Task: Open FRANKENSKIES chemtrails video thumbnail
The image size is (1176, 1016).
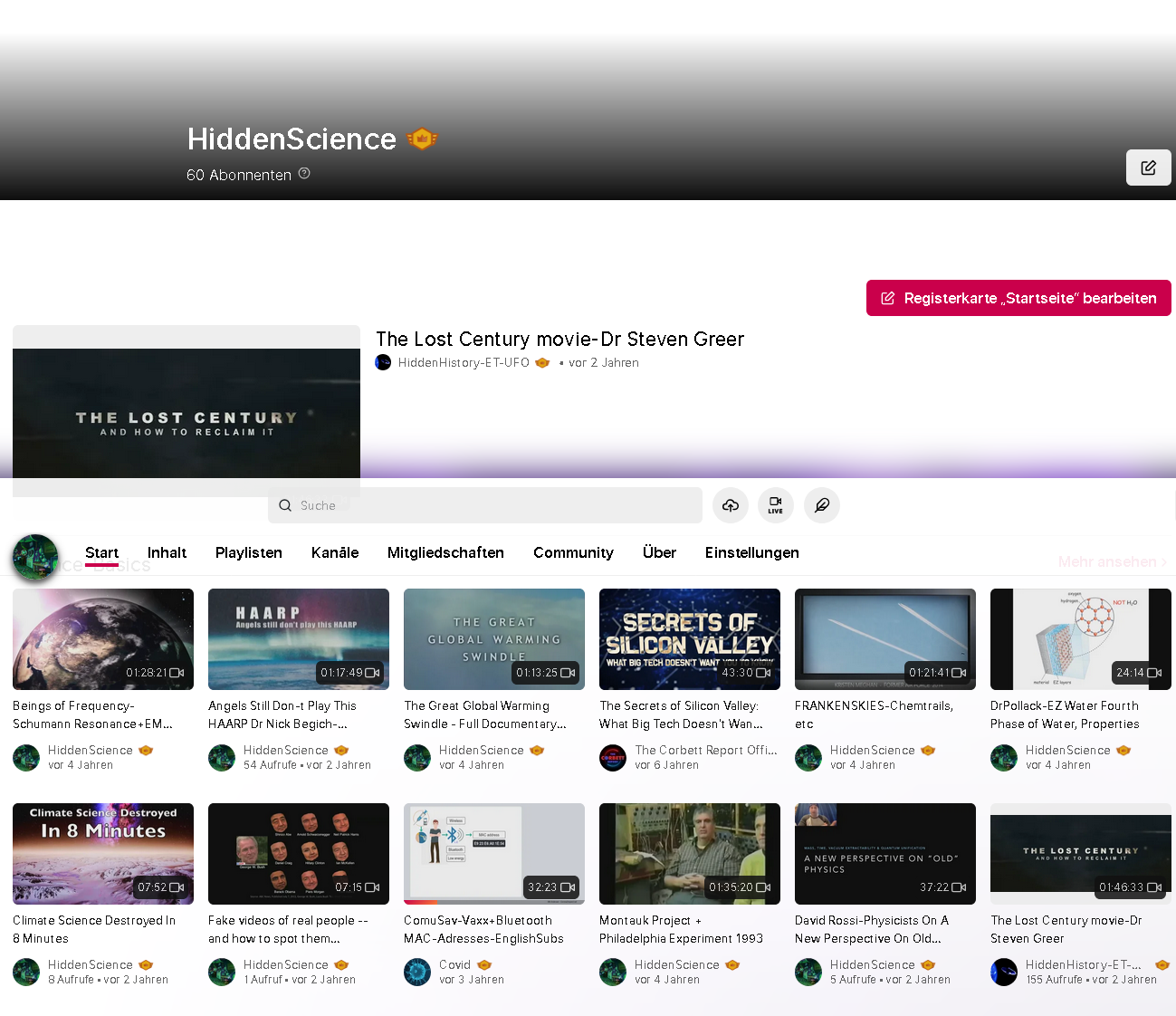Action: (x=885, y=639)
